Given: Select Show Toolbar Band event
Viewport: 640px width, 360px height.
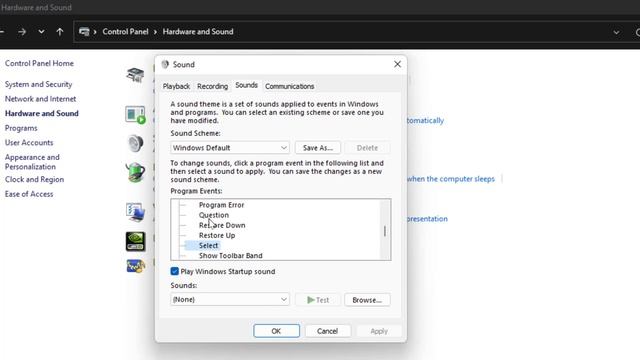Looking at the screenshot, I should [x=231, y=256].
